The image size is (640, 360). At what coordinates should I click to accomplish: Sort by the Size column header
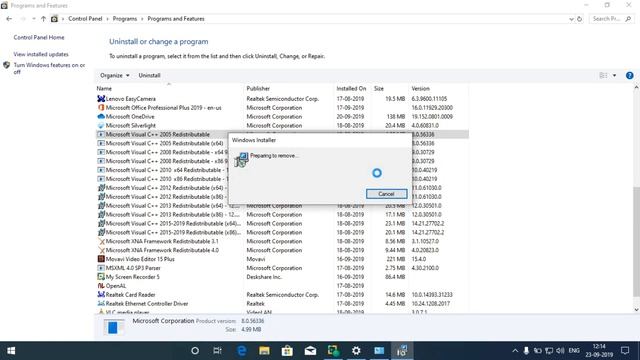379,89
